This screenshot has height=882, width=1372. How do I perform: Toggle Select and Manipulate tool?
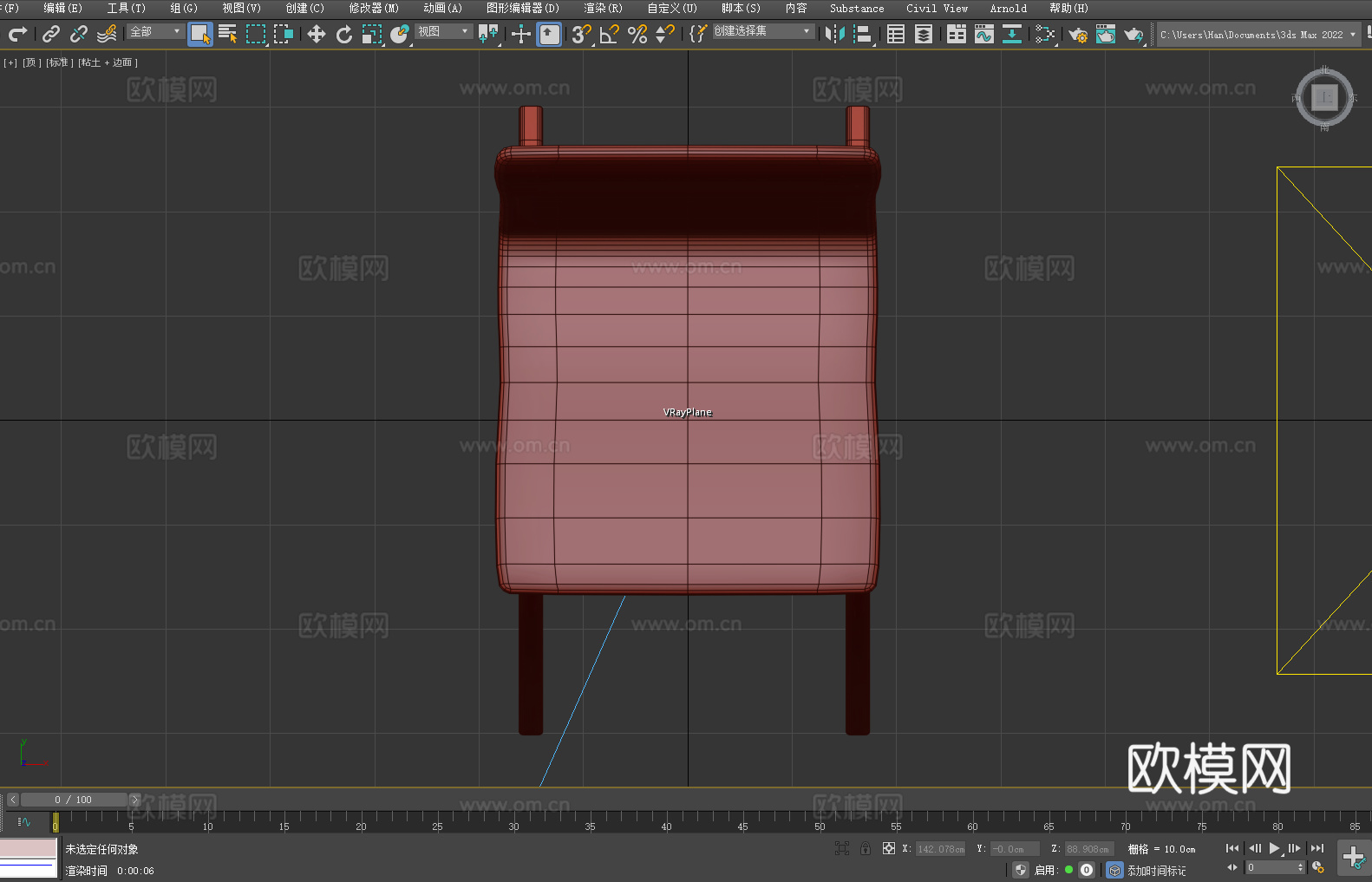pos(521,34)
